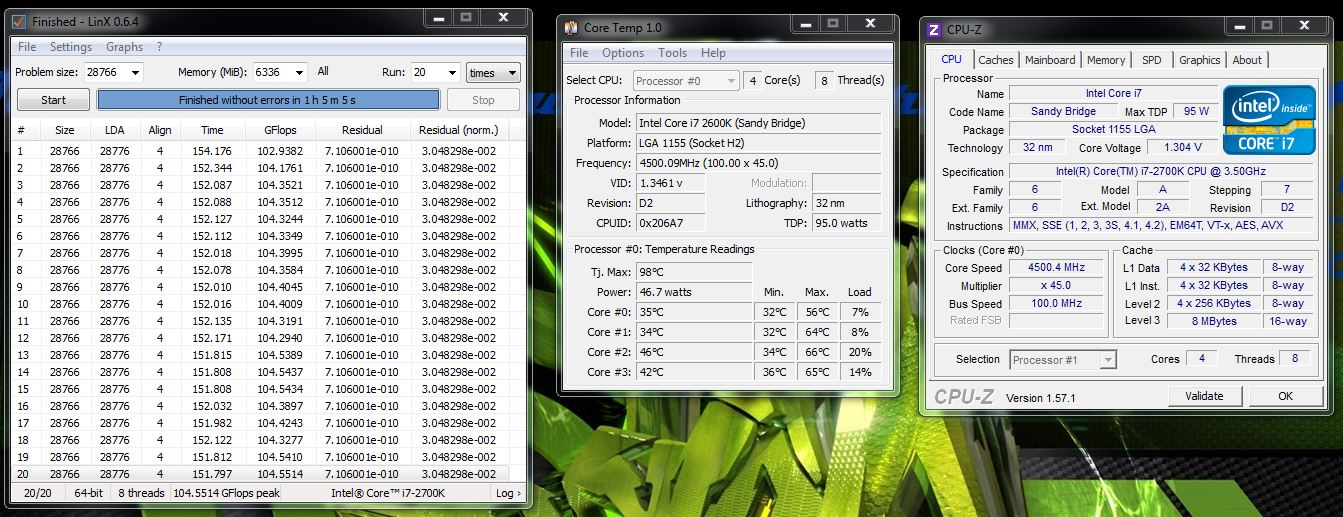This screenshot has height=517, width=1343.
Task: Click the LinX Start button
Action: click(53, 100)
